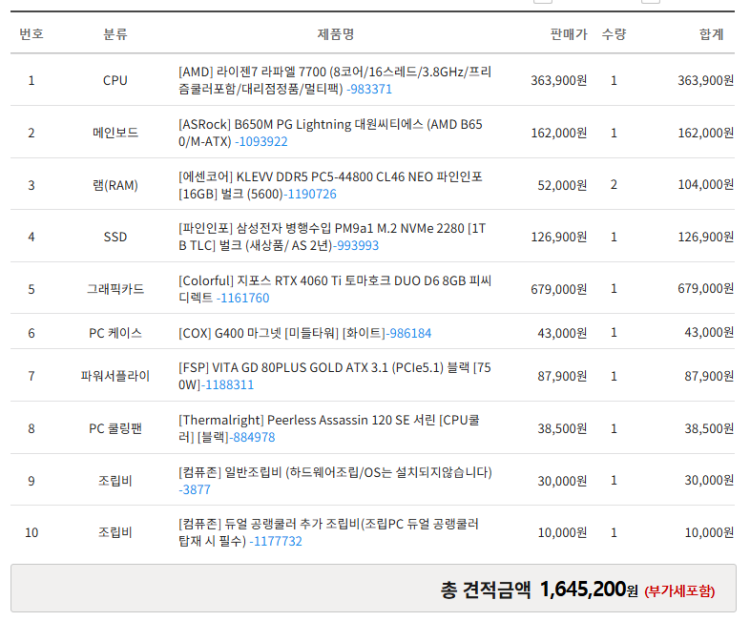Open product link -1093922 for the ASRock board

pos(262,142)
